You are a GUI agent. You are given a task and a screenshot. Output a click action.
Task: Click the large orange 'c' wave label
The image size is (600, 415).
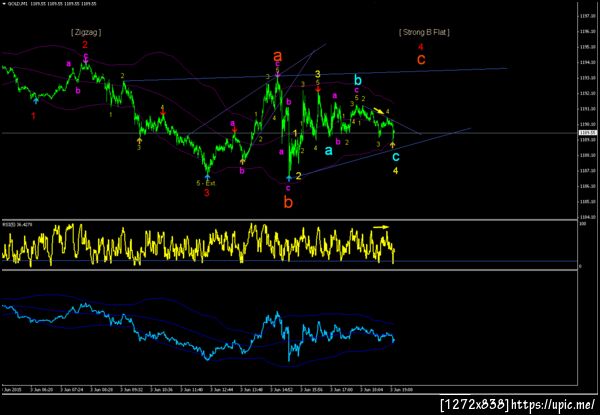tap(421, 60)
